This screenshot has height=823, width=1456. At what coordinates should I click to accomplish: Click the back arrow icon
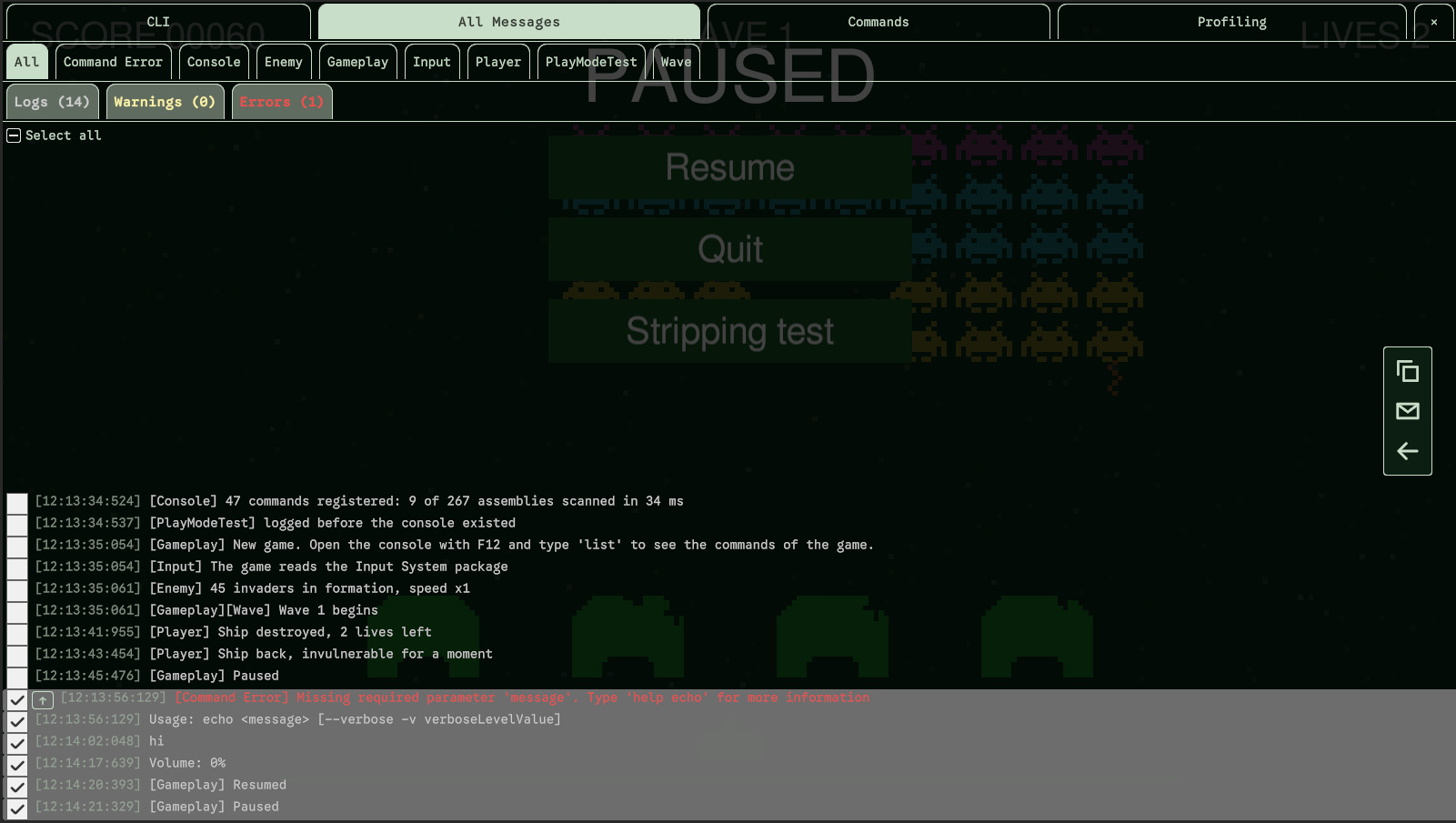click(1407, 451)
